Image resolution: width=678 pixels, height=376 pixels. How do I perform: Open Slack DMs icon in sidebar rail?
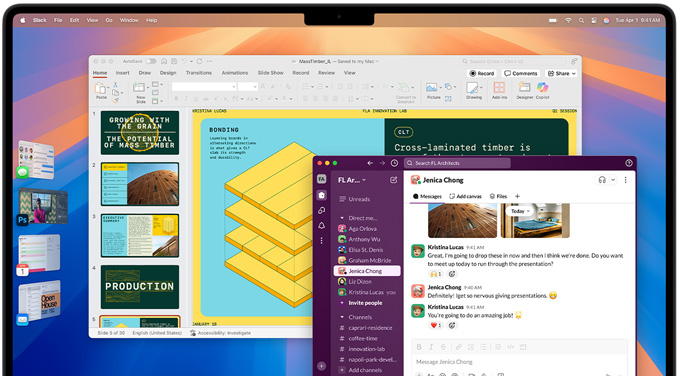click(322, 210)
